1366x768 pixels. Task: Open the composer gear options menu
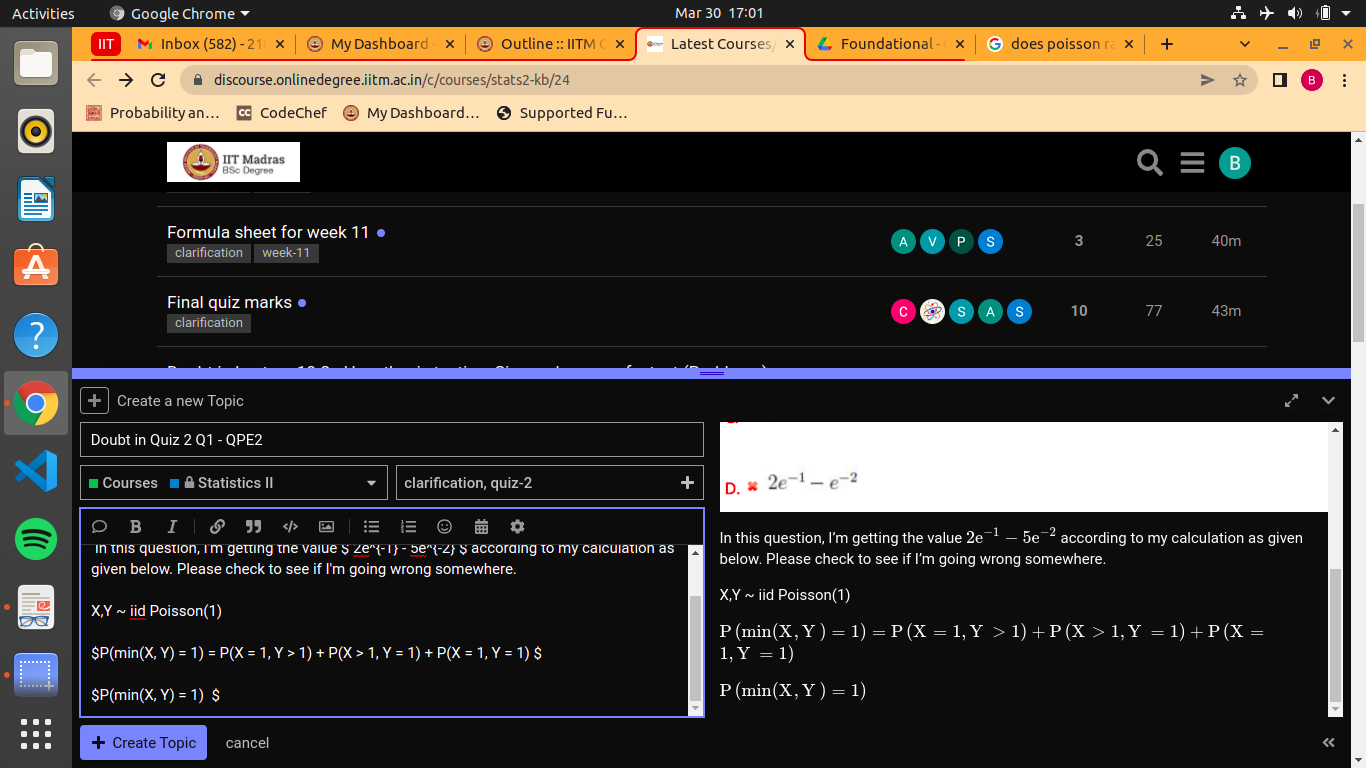[x=517, y=527]
